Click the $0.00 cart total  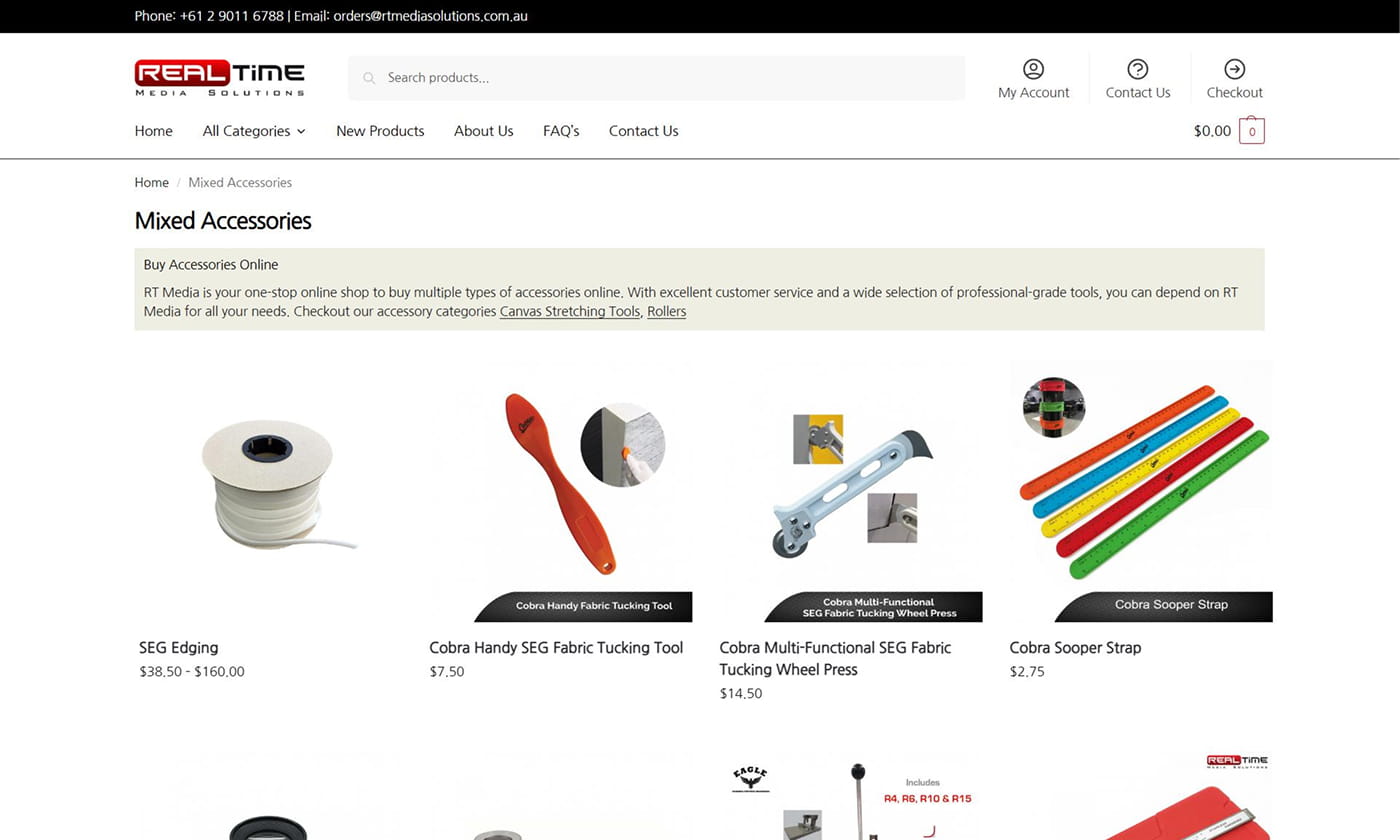point(1212,131)
